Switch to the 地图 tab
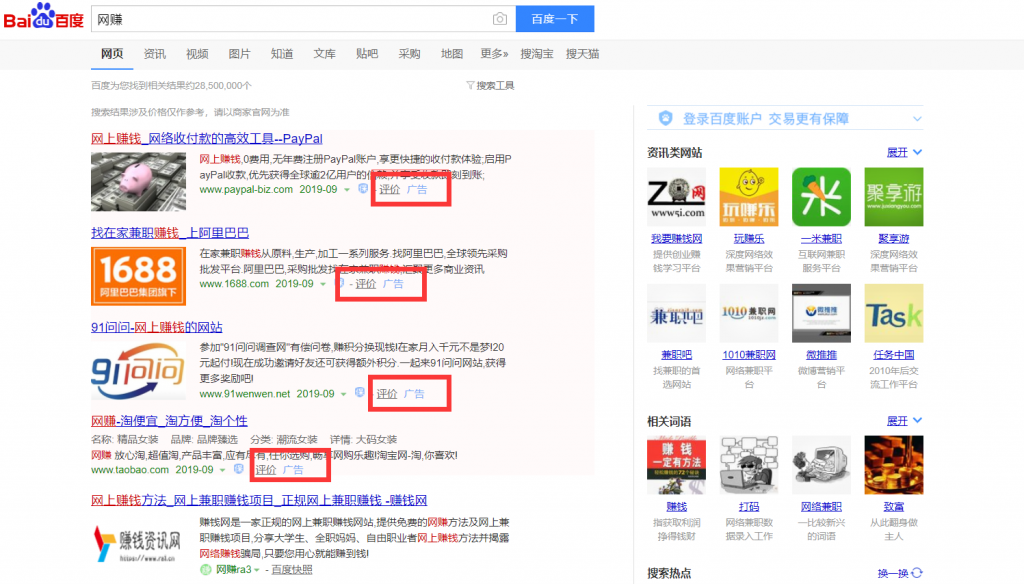Viewport: 1024px width, 584px height. pyautogui.click(x=452, y=54)
